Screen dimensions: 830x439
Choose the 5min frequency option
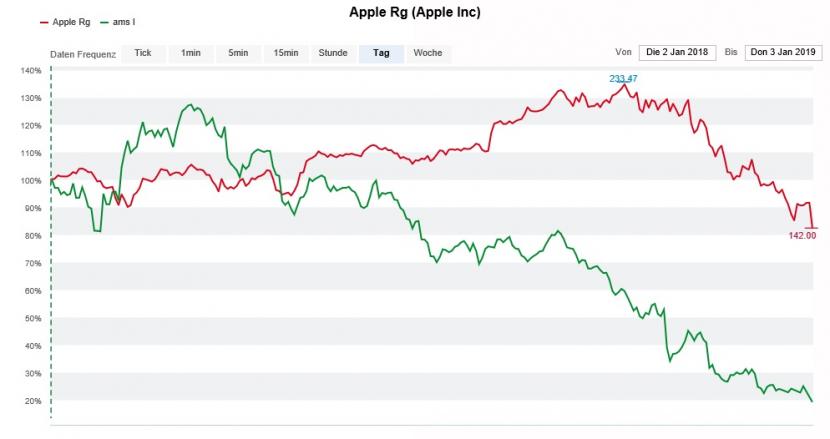tap(238, 53)
